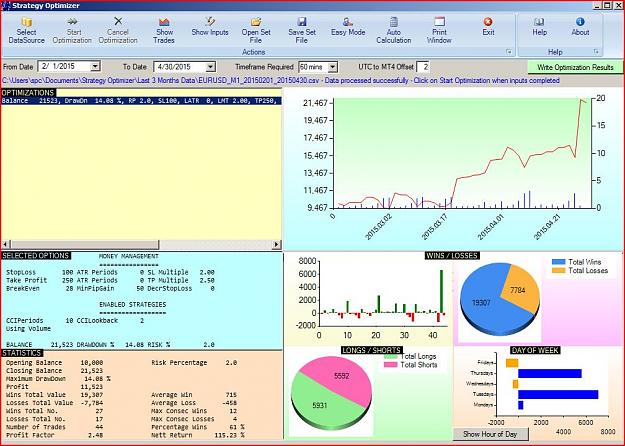The width and height of the screenshot is (625, 446).
Task: Click the OPTIMIZATIONS panel header
Action: [28, 92]
